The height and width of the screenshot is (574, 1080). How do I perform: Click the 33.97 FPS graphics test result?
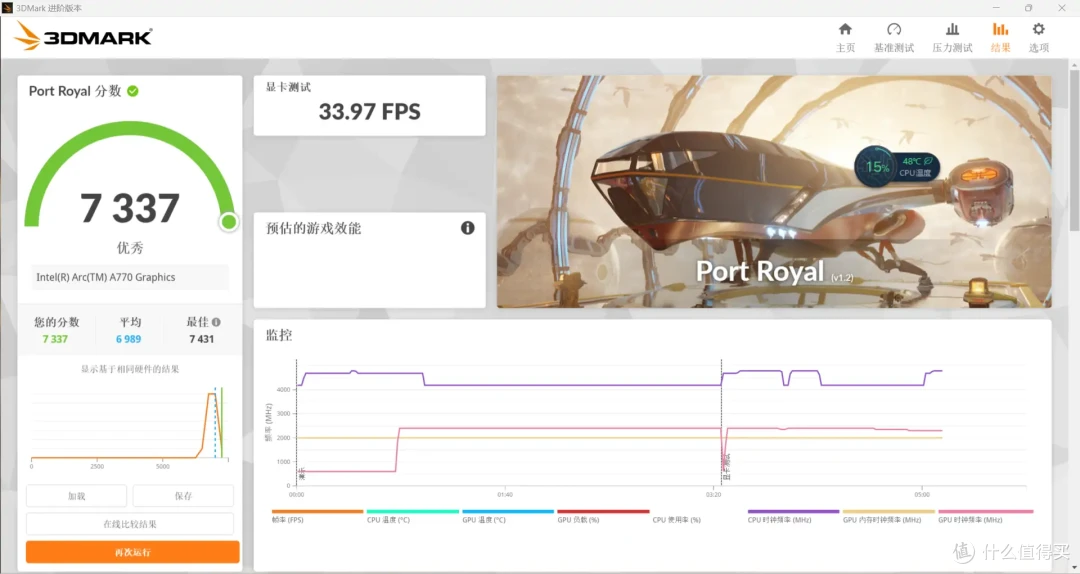[369, 111]
